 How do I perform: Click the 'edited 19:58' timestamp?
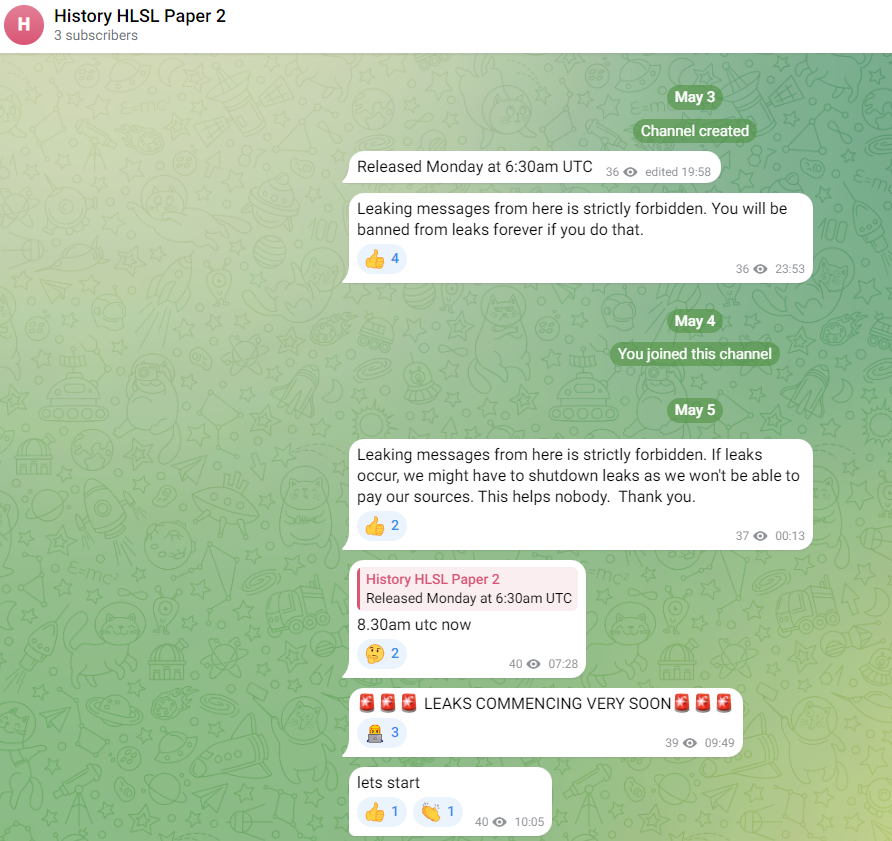click(678, 172)
